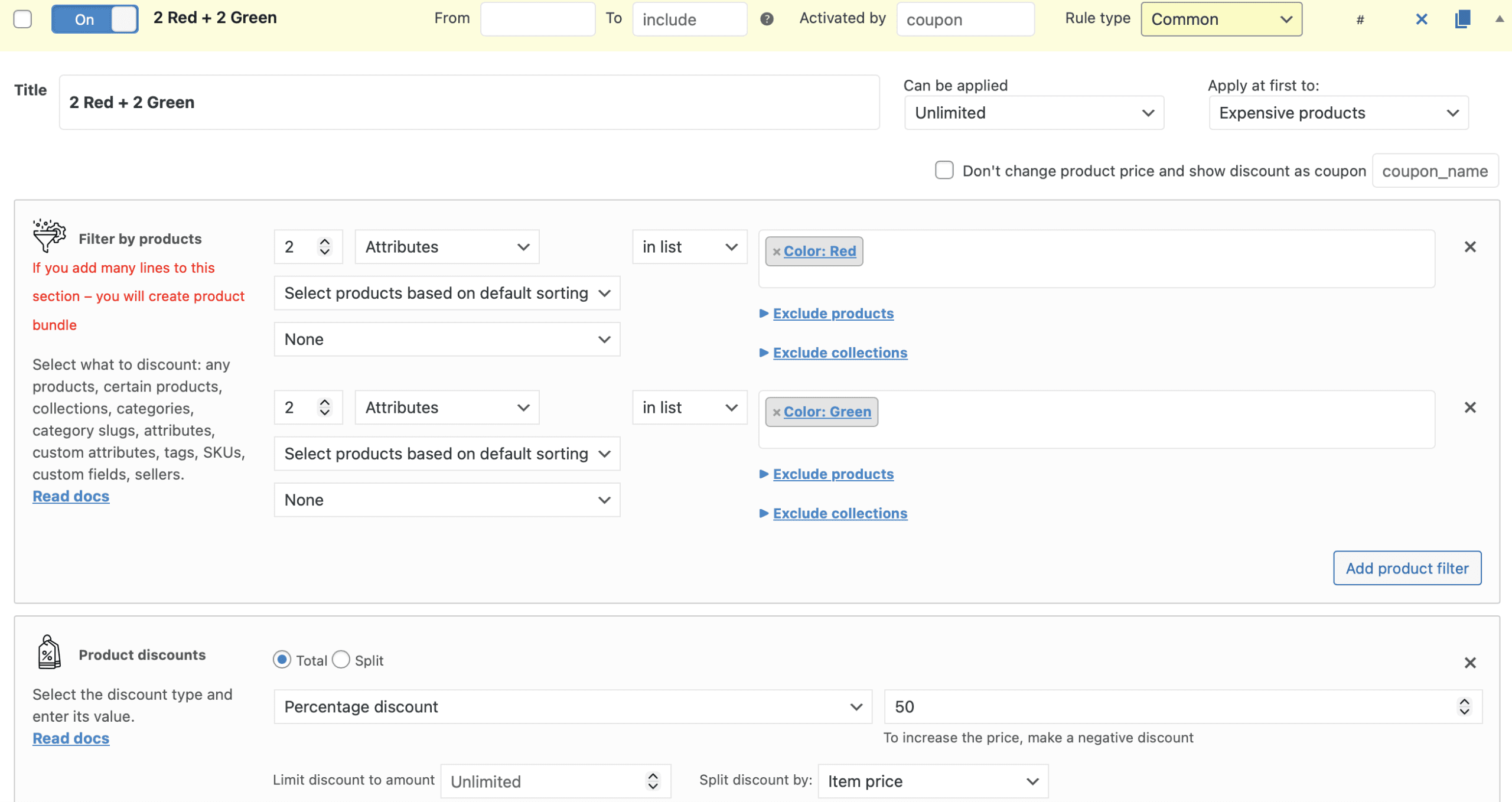Open the Percentage discount type dropdown
The image size is (1512, 802).
[572, 706]
